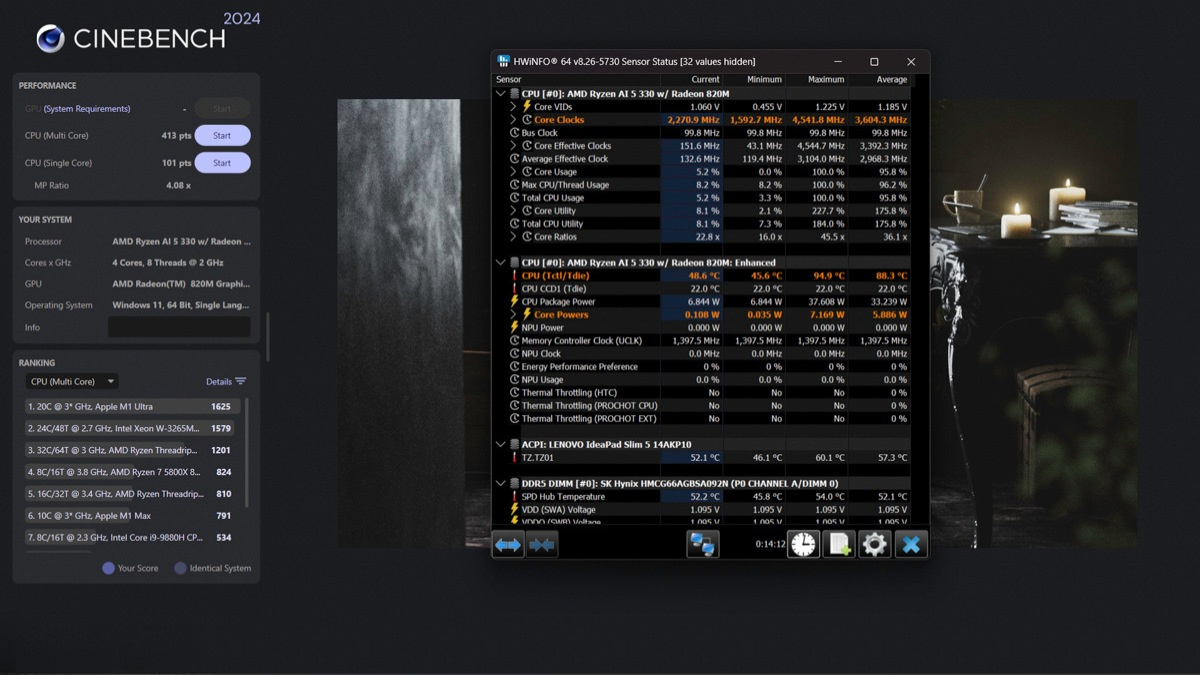Select ranking entry Apple M1 Max

(x=129, y=516)
